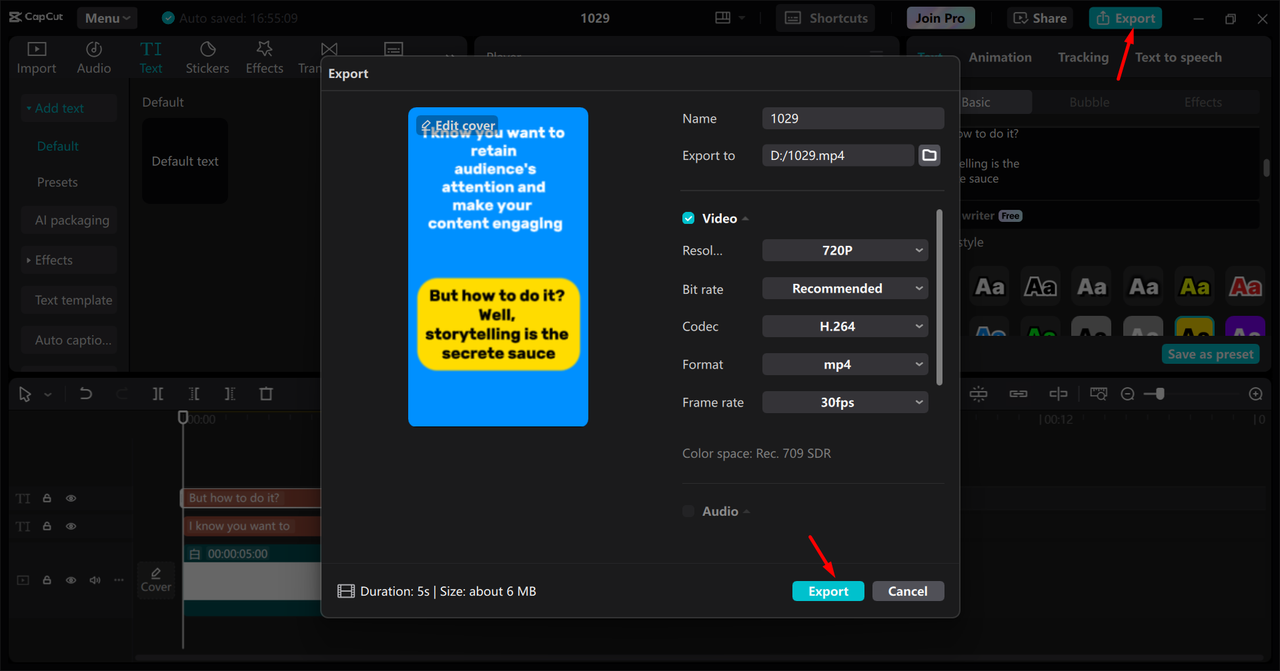This screenshot has width=1280, height=671.
Task: Expand the Audio section arrow
Action: click(x=746, y=512)
